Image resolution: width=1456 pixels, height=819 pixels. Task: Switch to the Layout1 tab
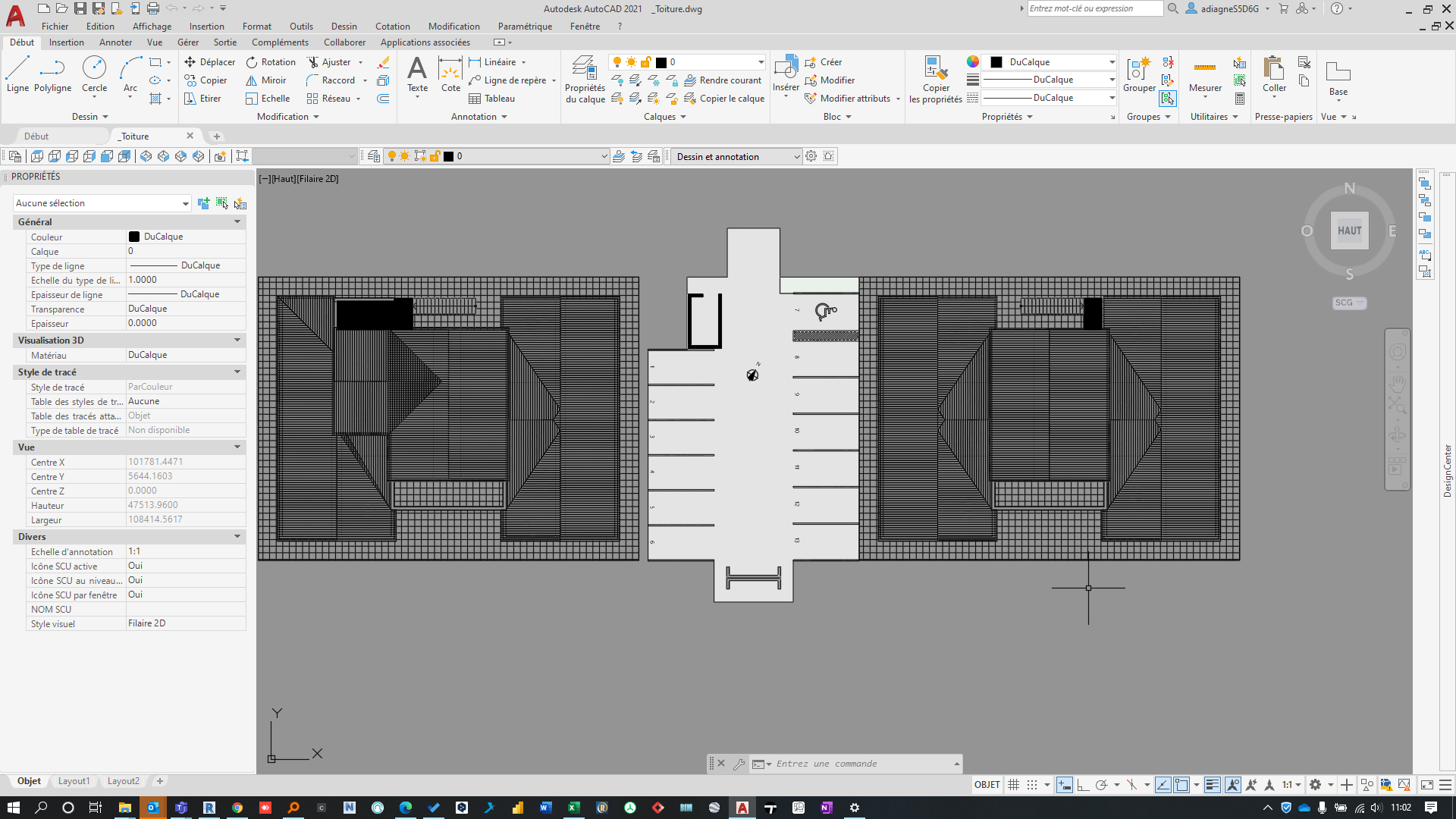[x=74, y=781]
